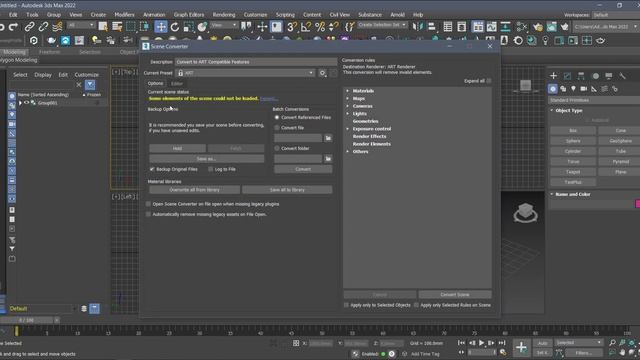Toggle the Angle Snap icon
Image resolution: width=640 pixels, height=360 pixels.
305,27
